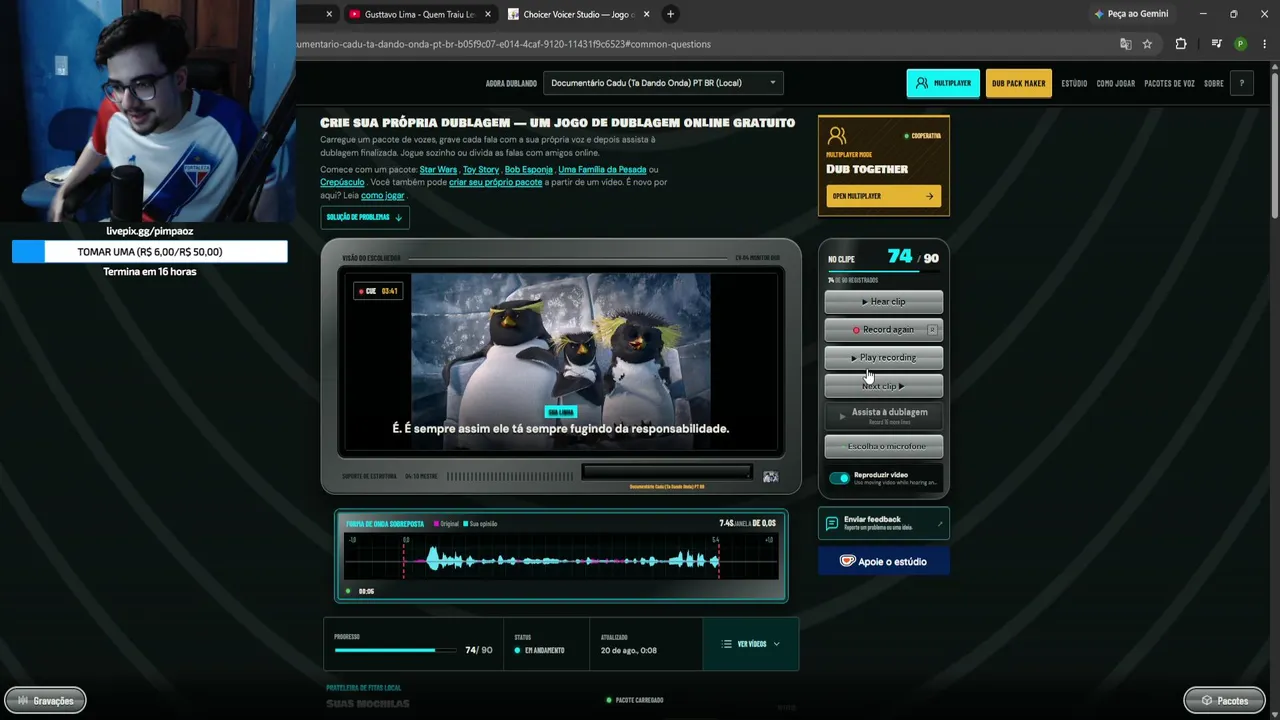
Task: Click the Play recording button
Action: coord(884,357)
